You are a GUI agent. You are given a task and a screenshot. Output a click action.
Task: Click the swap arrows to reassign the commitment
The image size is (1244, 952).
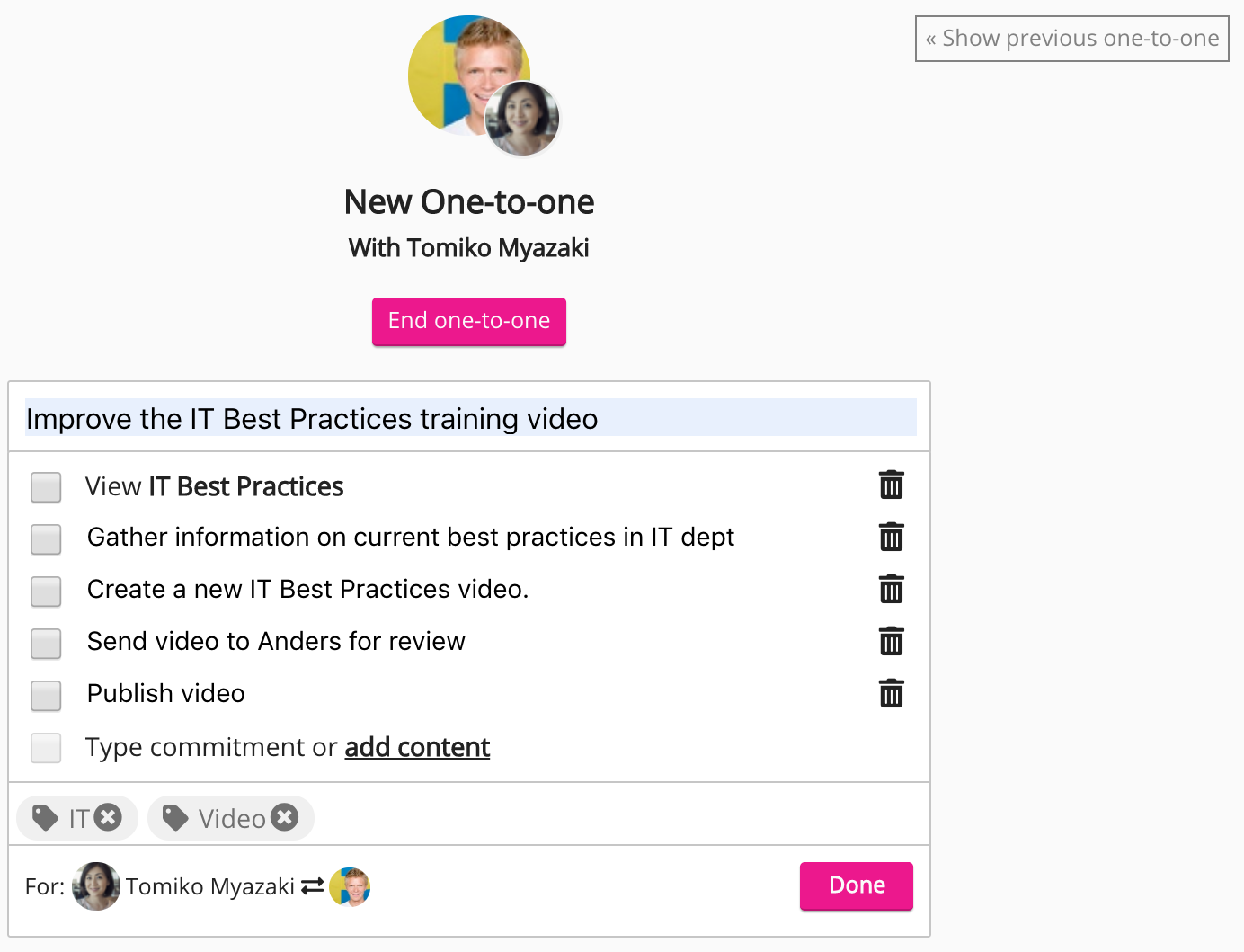[314, 886]
